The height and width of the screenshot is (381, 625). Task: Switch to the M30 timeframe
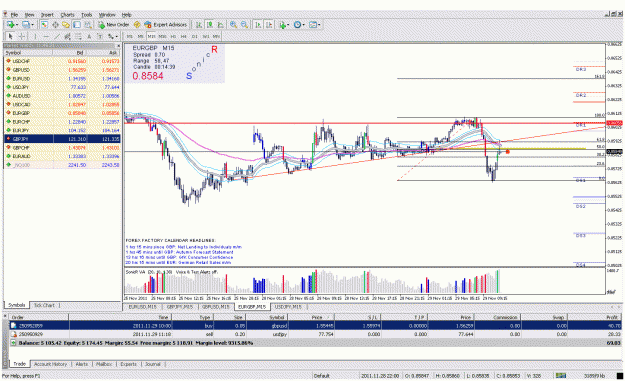point(162,36)
